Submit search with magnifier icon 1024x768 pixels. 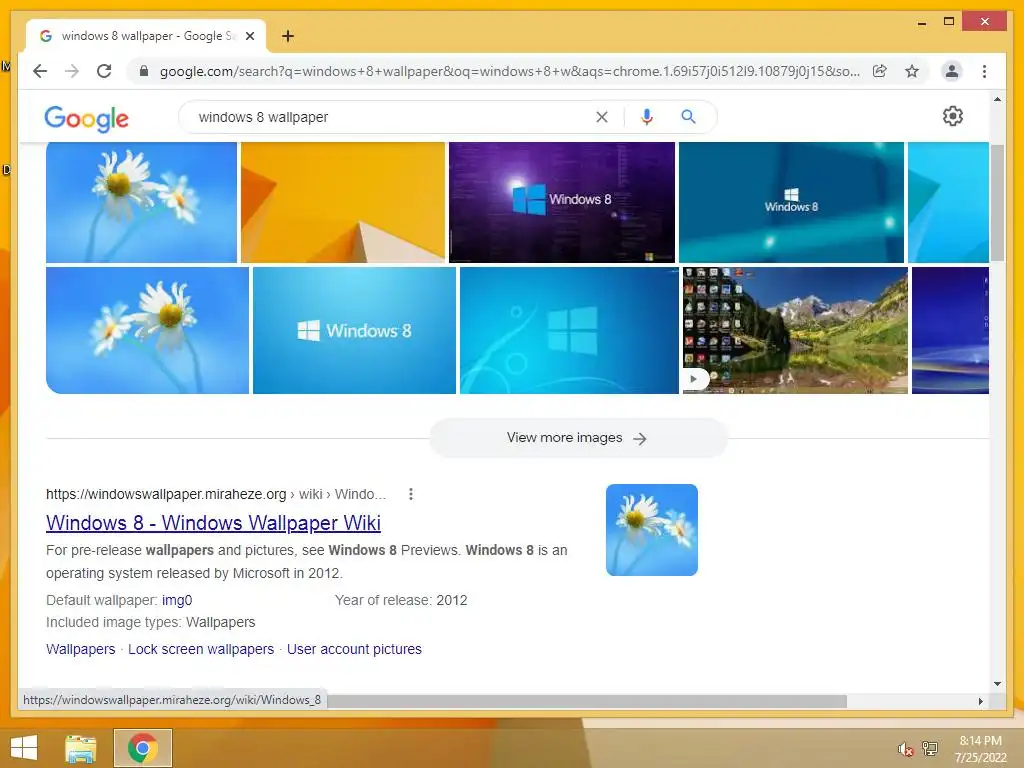pos(688,117)
